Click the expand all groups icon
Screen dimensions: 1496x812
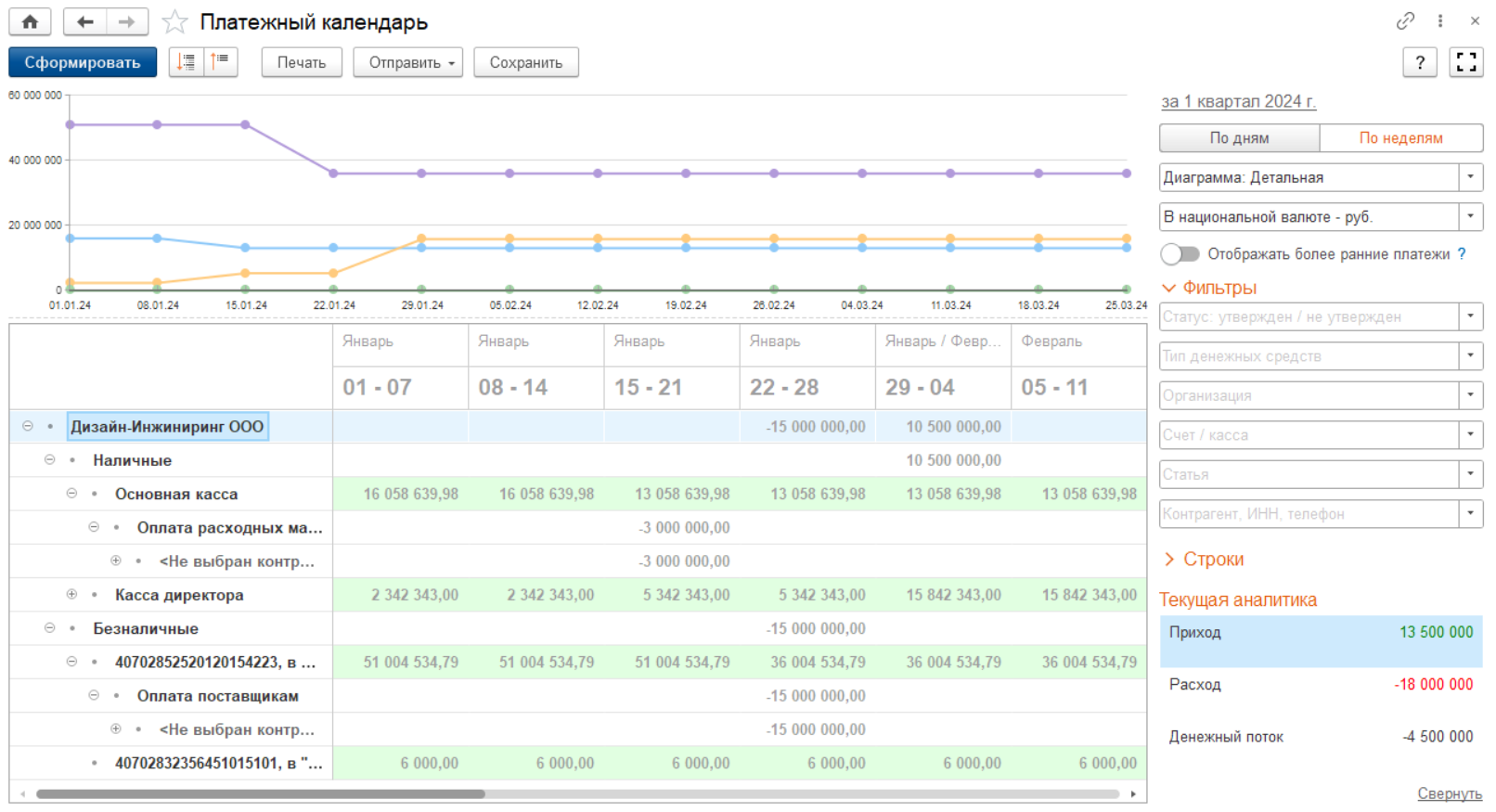tap(187, 62)
